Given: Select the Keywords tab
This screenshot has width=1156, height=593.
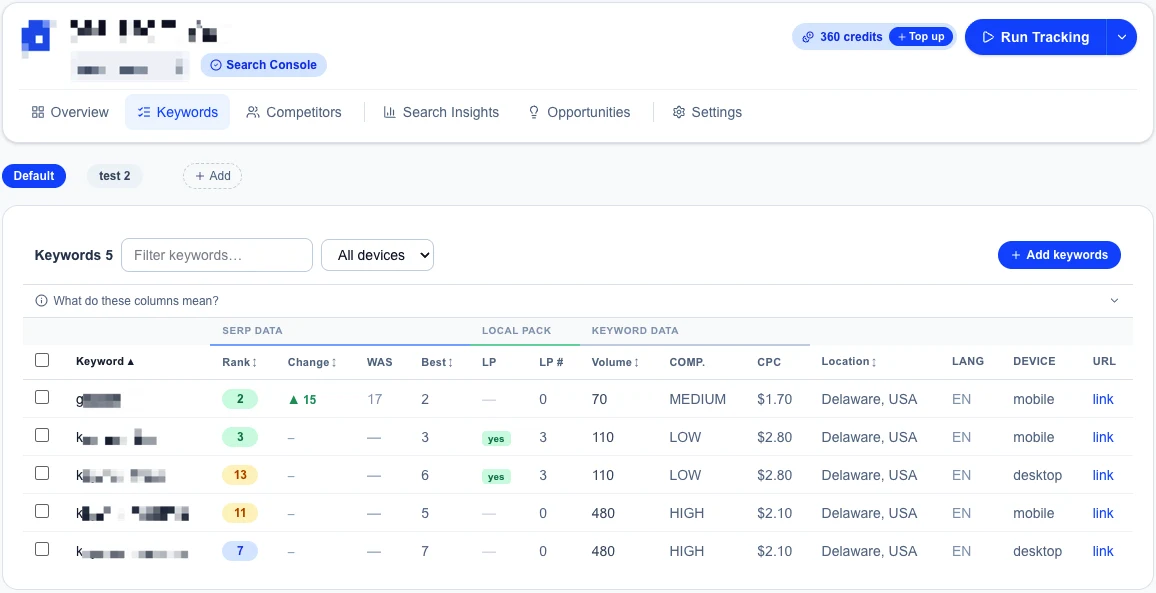Looking at the screenshot, I should [x=178, y=112].
